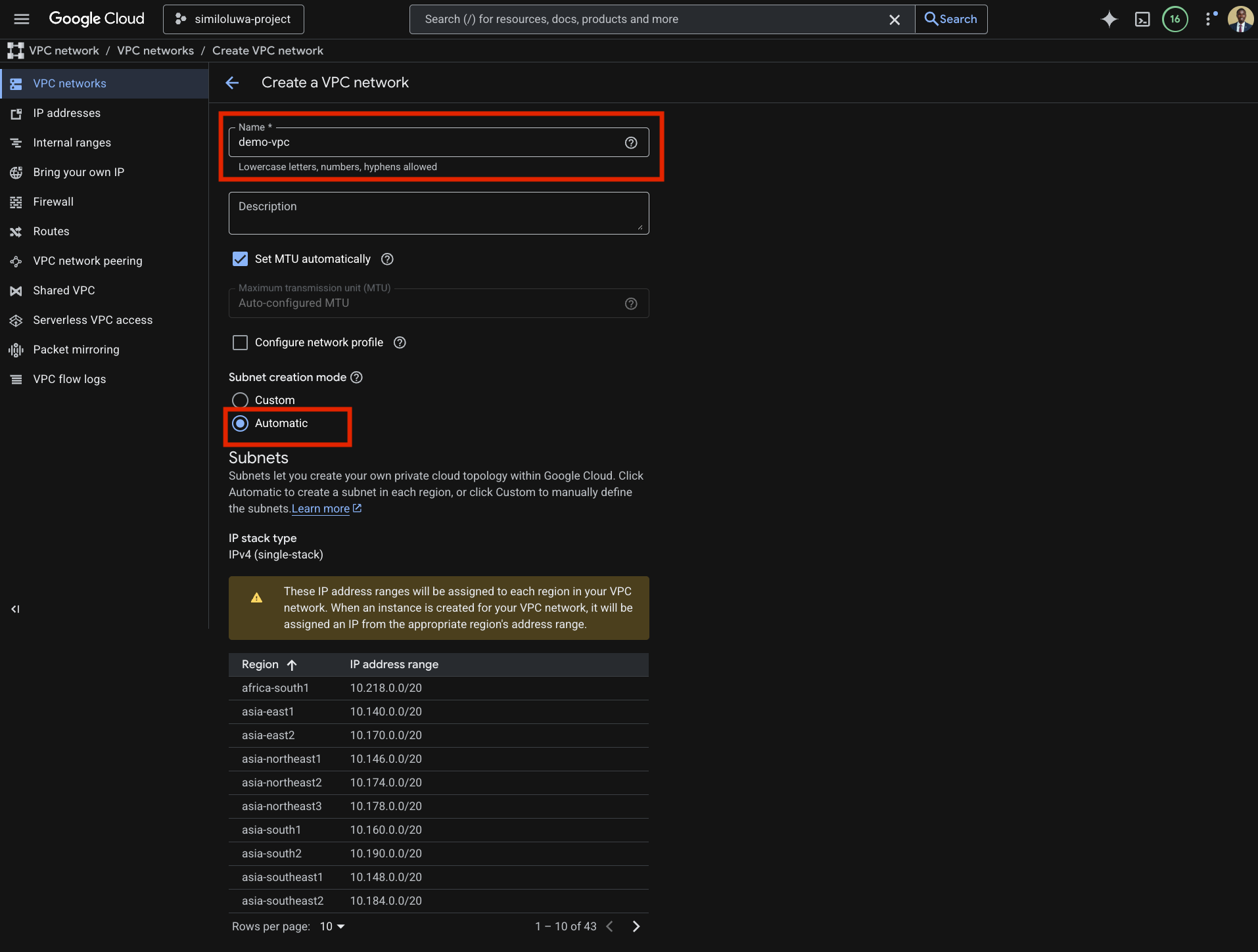Open Firewall in the sidebar
Image resolution: width=1258 pixels, height=952 pixels.
[x=53, y=202]
